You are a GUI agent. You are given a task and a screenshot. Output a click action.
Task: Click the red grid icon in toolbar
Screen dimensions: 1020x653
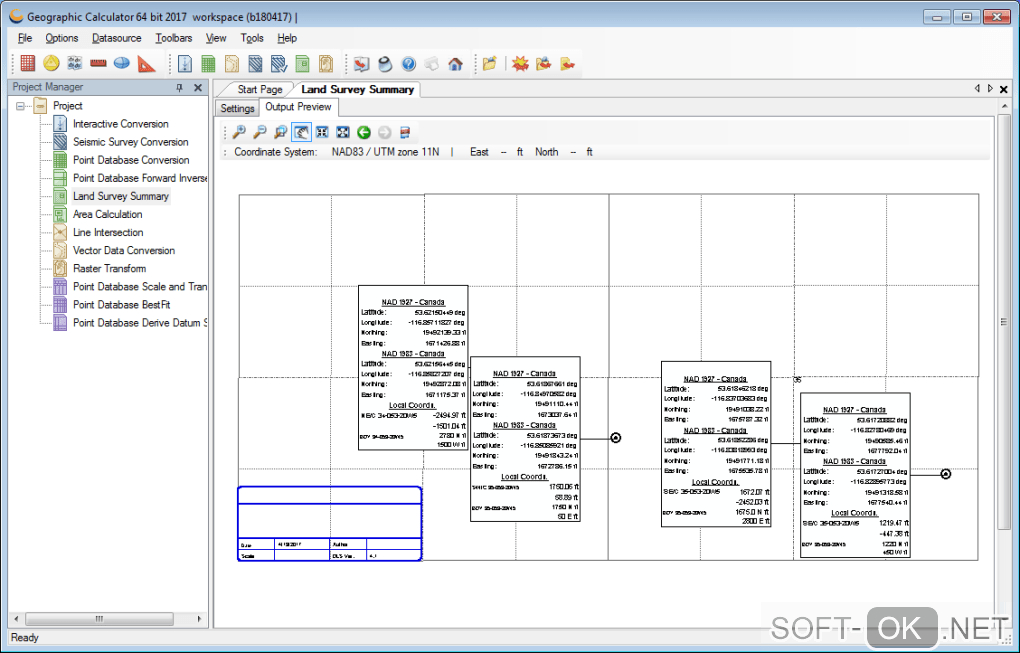pyautogui.click(x=28, y=64)
